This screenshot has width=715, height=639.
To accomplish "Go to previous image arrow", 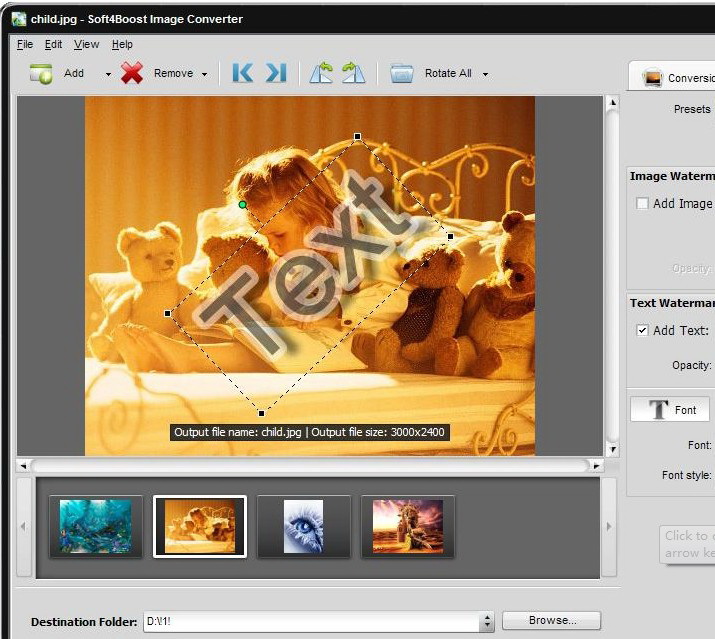I will (x=243, y=73).
